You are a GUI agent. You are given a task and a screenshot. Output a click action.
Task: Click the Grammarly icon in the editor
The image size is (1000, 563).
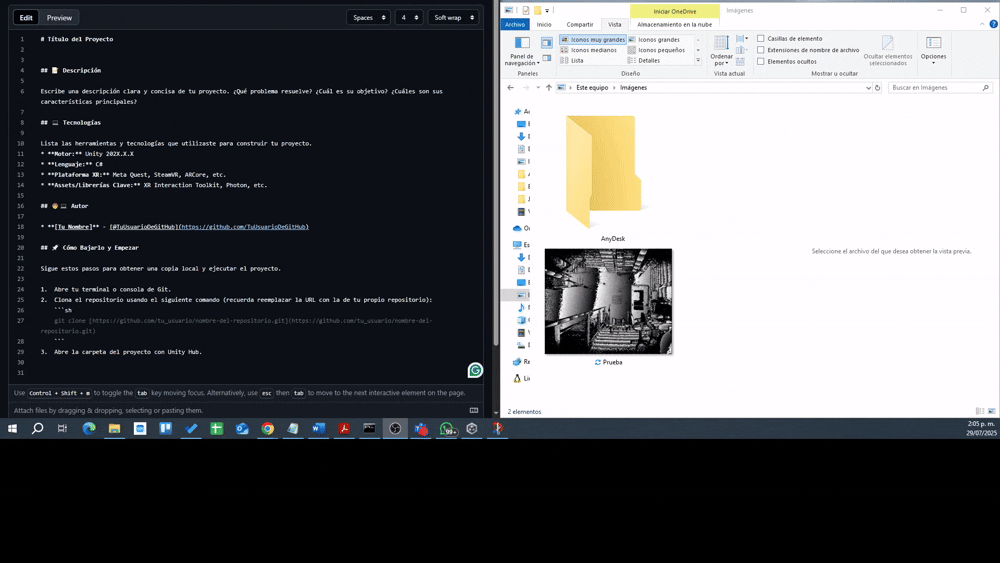pyautogui.click(x=476, y=370)
